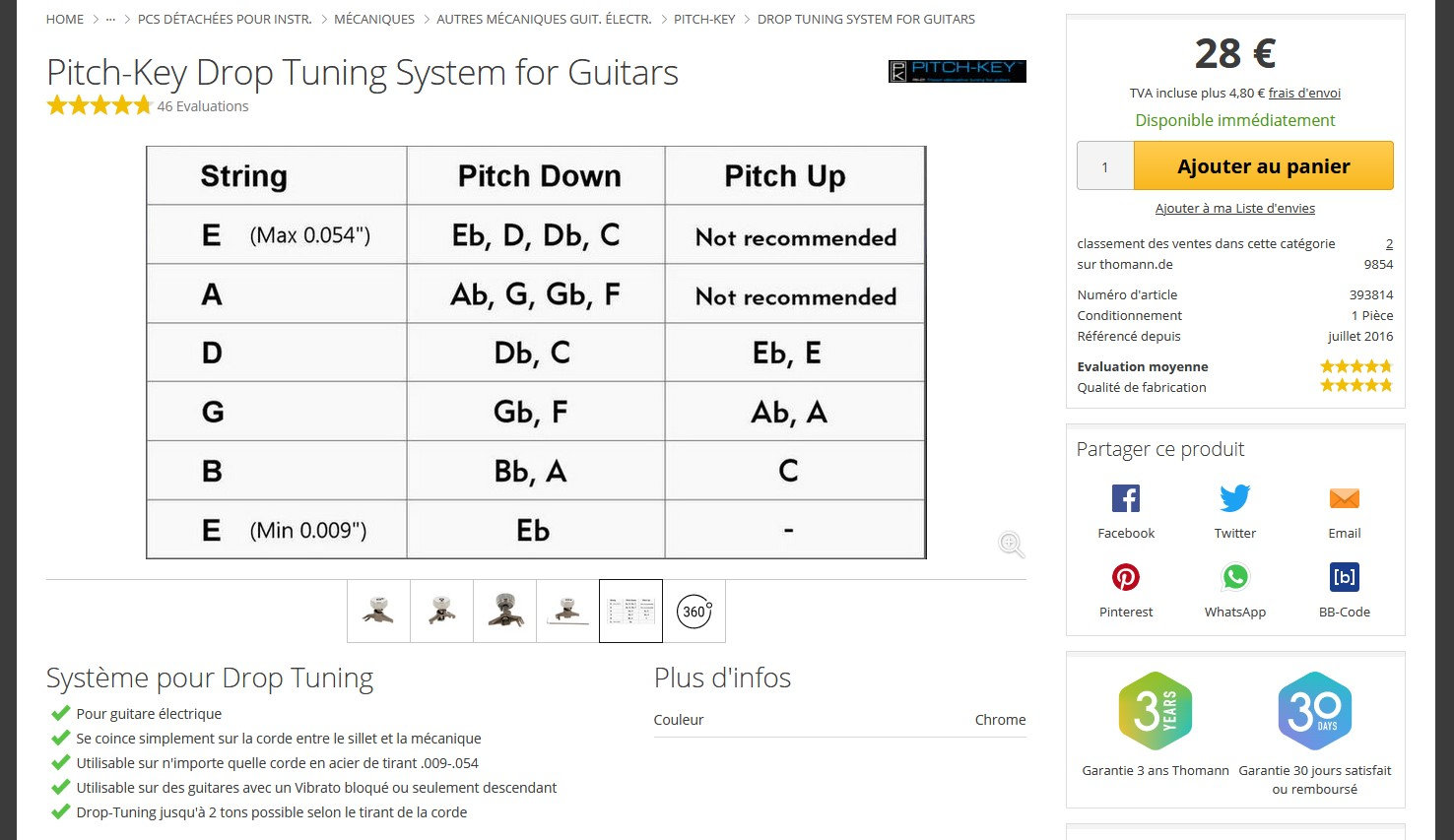Share product on Twitter

1234,498
